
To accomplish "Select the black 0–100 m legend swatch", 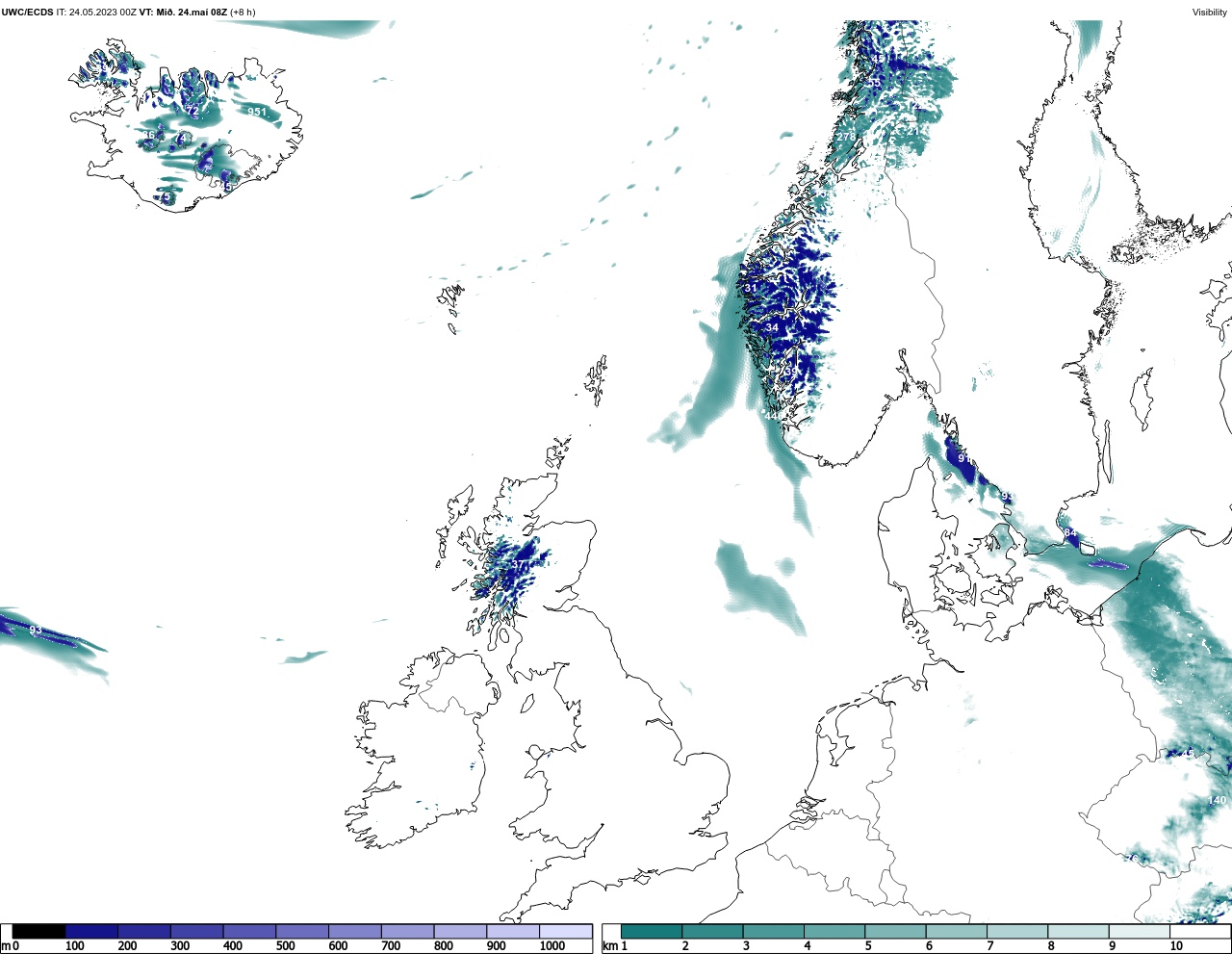I will tap(38, 931).
